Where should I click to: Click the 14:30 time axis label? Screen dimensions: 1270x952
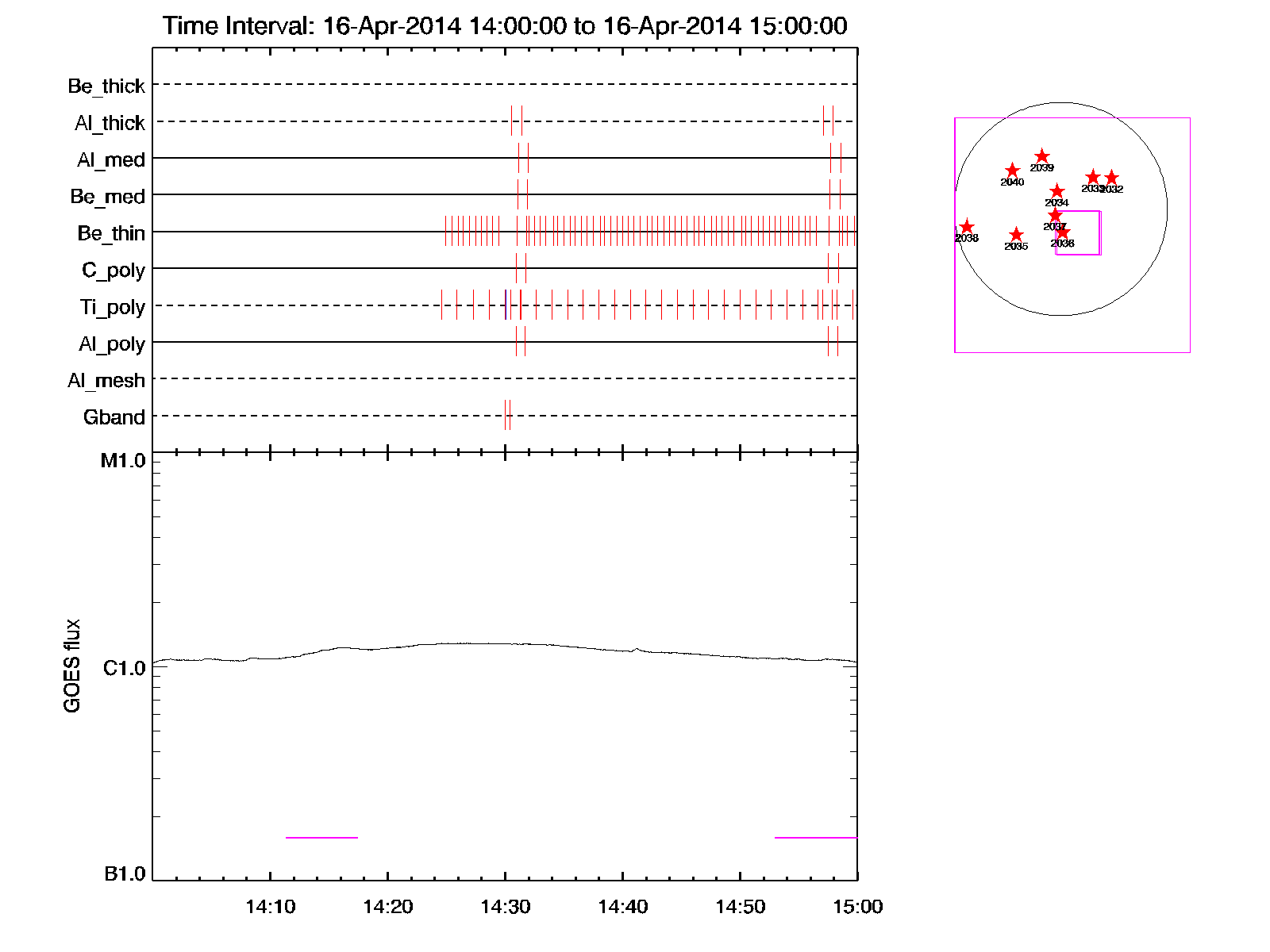pos(505,907)
